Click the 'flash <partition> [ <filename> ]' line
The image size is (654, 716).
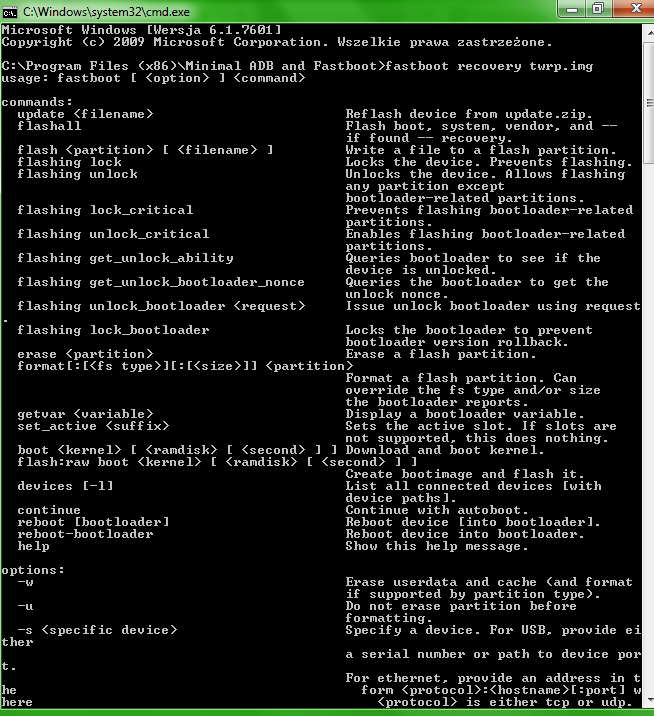(145, 150)
